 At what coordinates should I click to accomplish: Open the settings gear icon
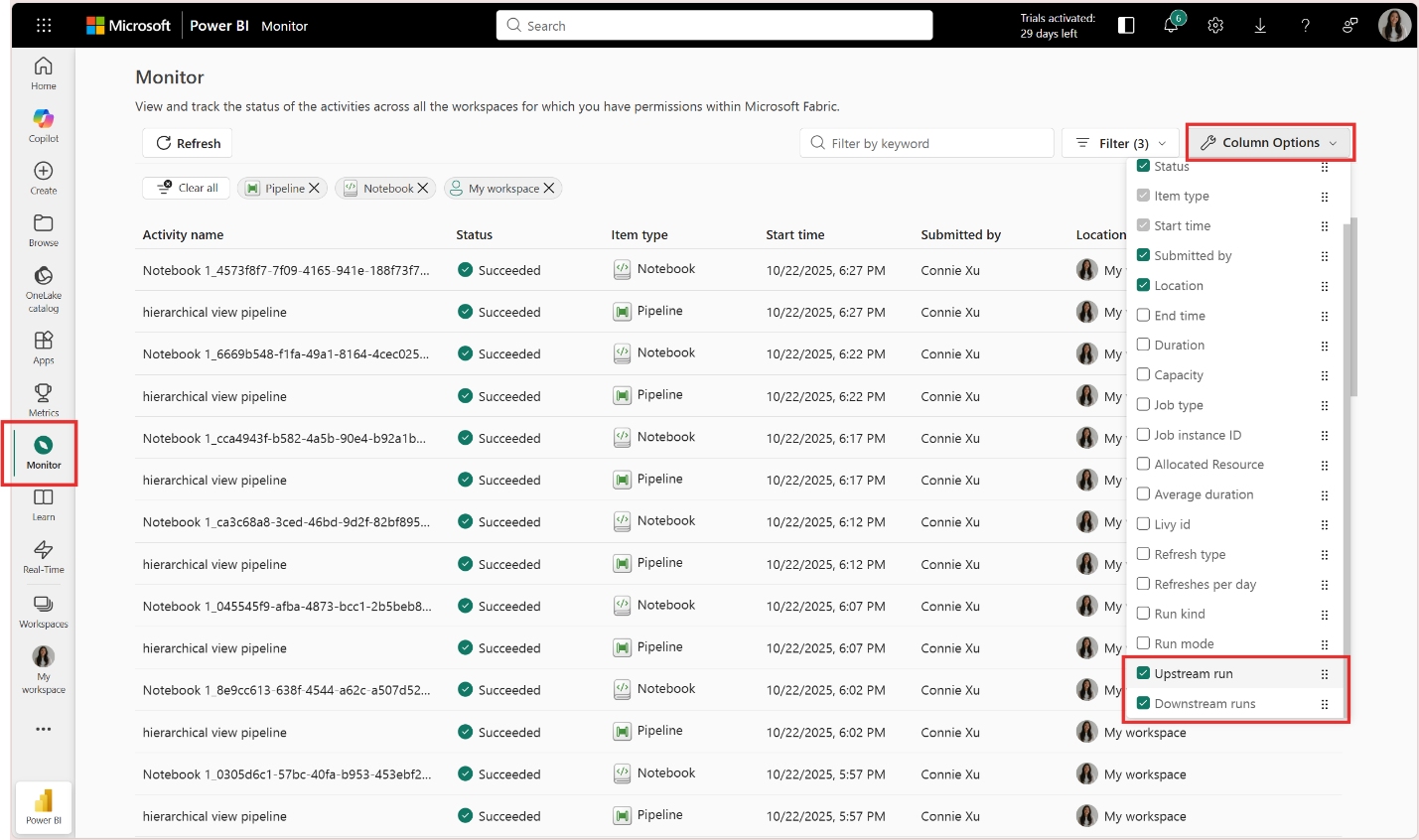(1215, 26)
